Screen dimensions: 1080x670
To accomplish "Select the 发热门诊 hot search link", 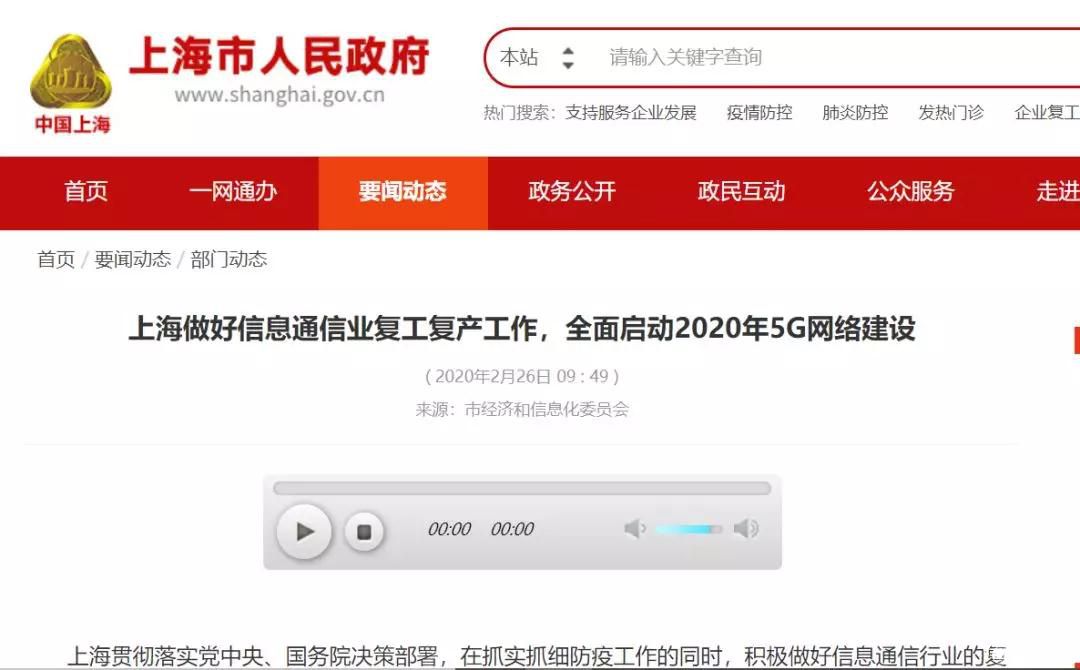I will [x=950, y=113].
